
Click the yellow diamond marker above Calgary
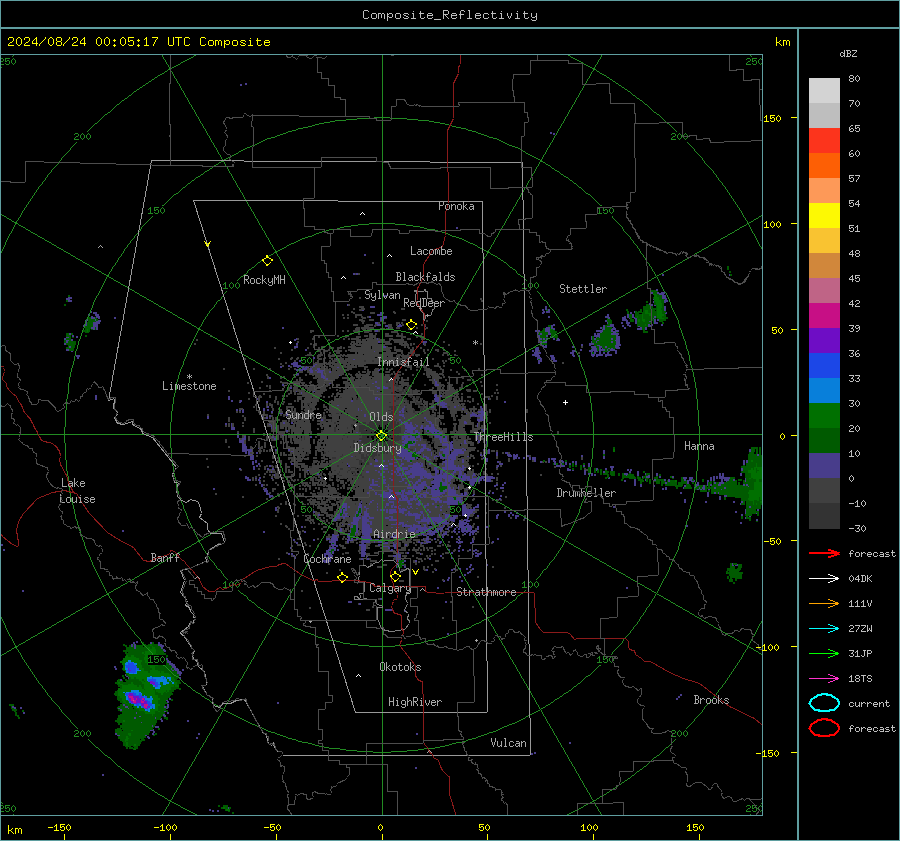[x=395, y=576]
